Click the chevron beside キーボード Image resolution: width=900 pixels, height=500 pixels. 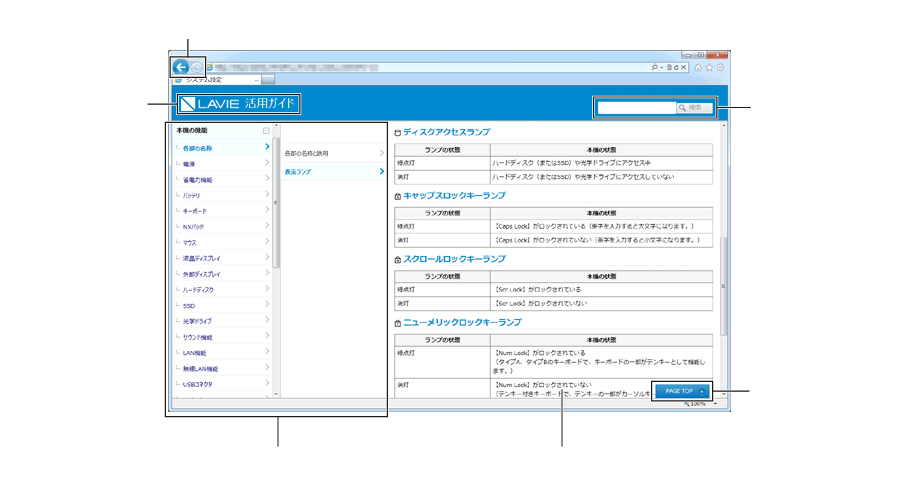coord(267,210)
